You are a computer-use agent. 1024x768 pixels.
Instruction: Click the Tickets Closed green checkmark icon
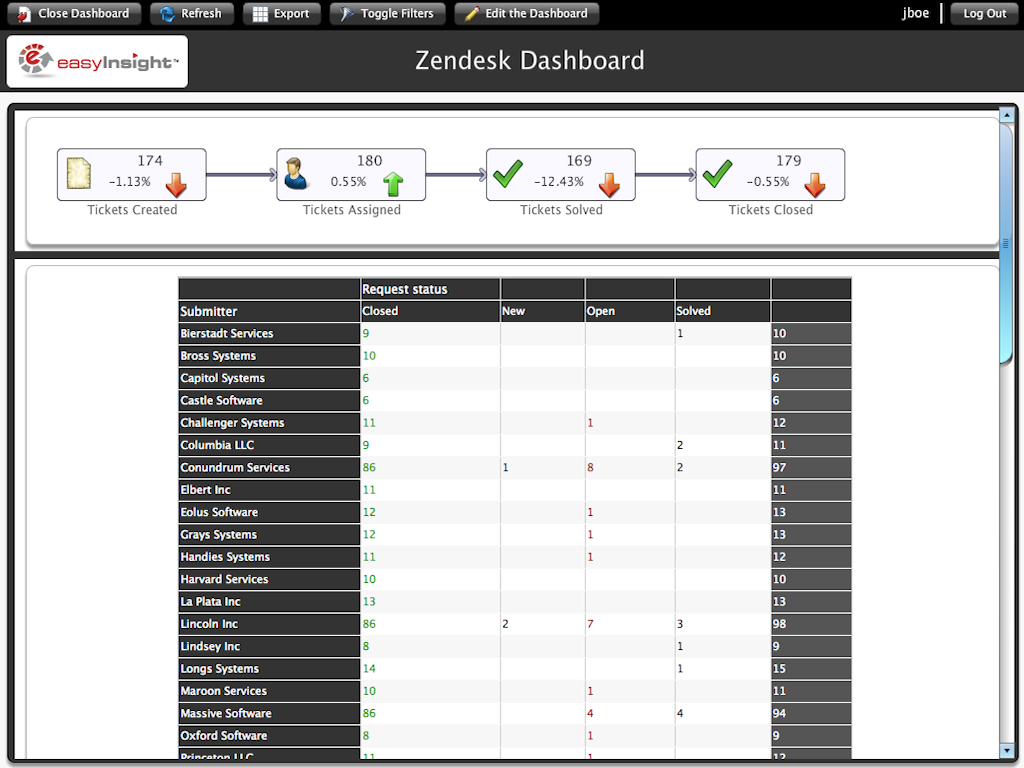pyautogui.click(x=717, y=174)
